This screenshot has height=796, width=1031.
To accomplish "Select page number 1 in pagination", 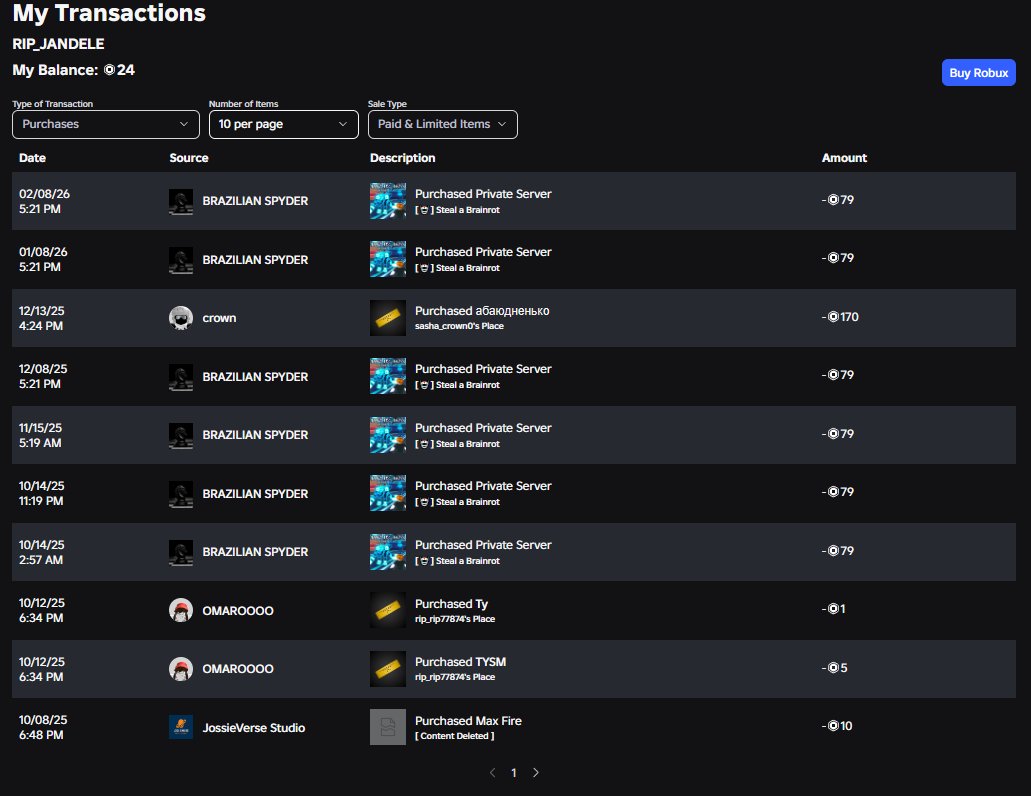I will pyautogui.click(x=514, y=773).
